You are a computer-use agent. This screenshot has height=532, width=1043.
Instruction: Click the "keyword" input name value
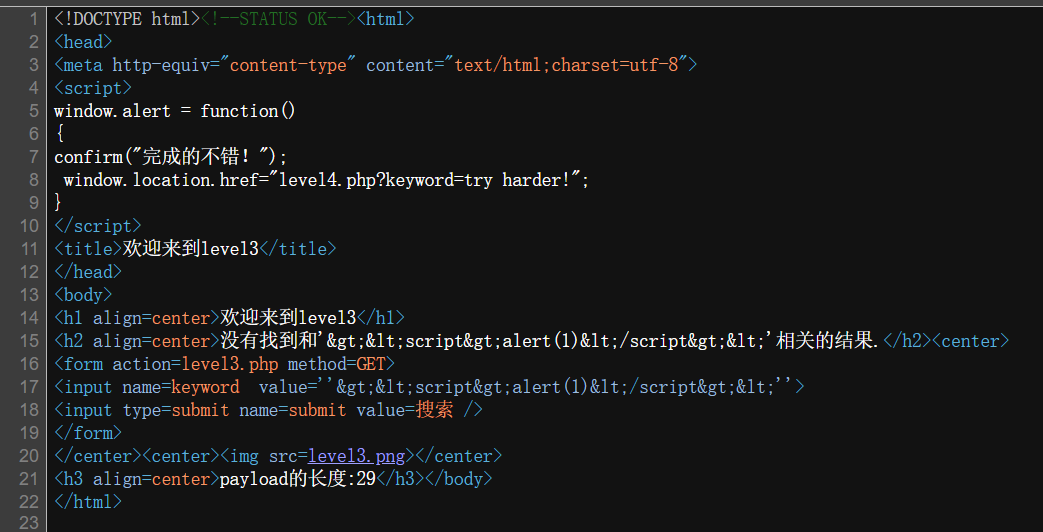click(x=205, y=387)
